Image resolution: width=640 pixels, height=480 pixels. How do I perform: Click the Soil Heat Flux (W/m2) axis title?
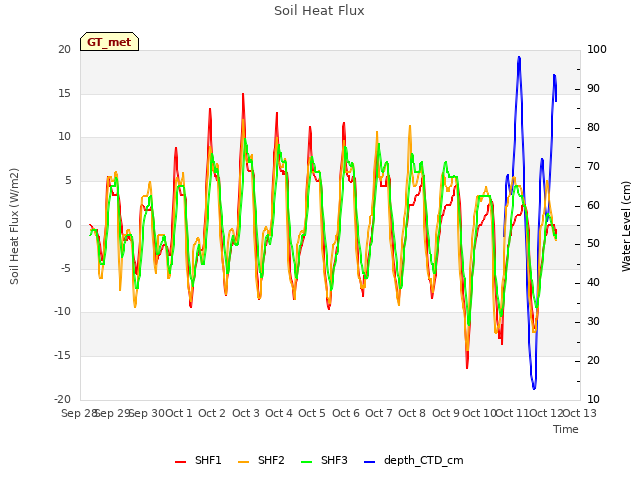point(14,226)
